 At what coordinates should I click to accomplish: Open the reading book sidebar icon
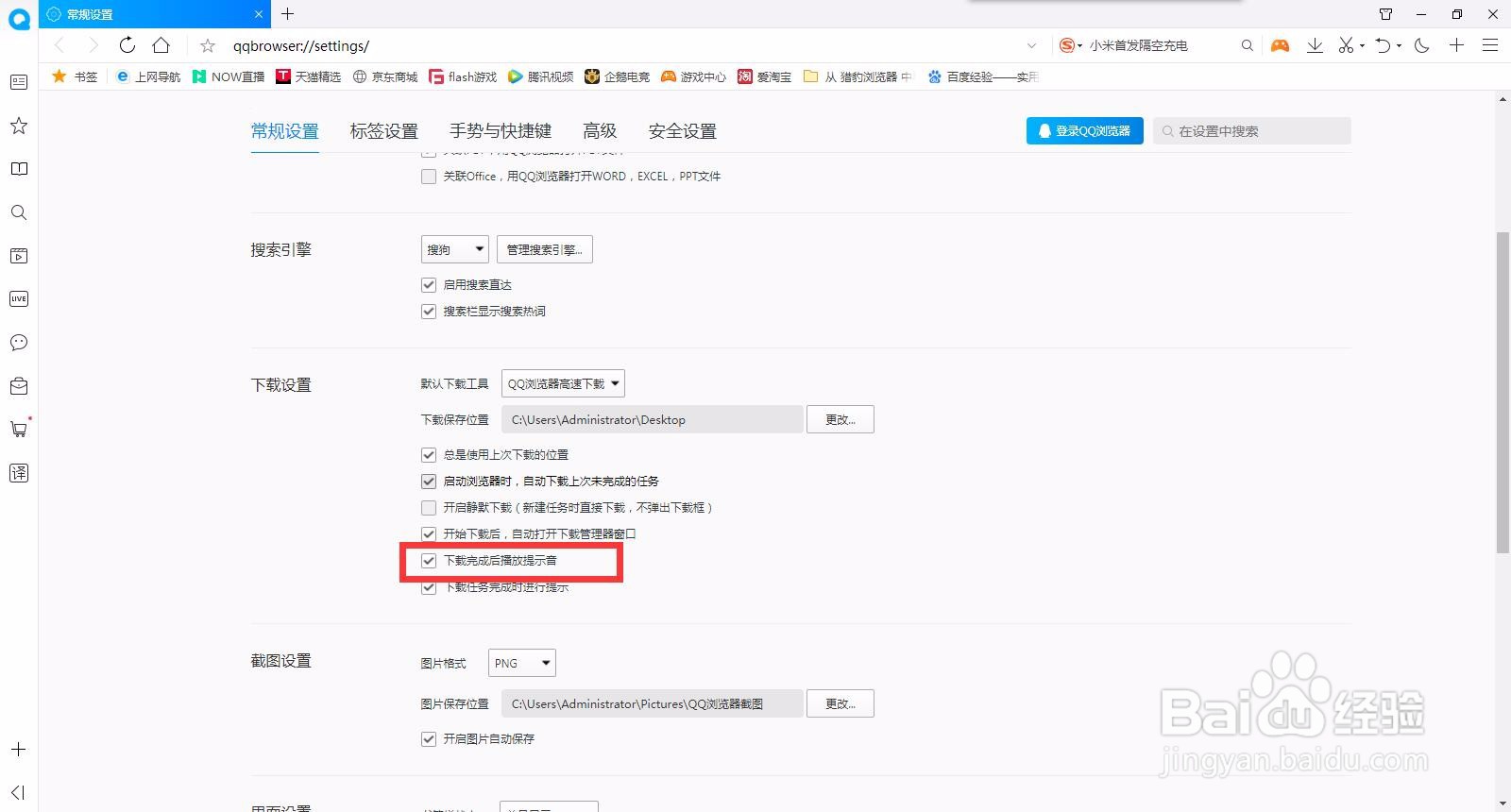pyautogui.click(x=19, y=169)
